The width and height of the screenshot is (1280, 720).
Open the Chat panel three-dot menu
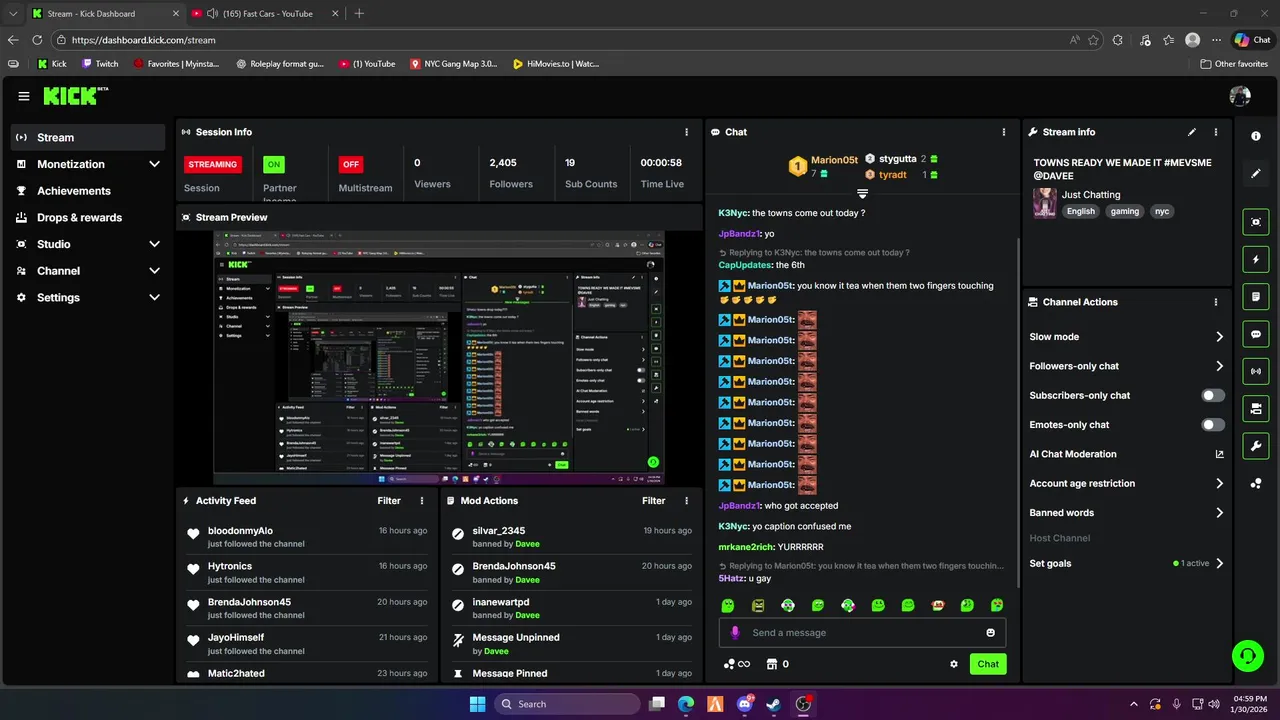[1004, 132]
